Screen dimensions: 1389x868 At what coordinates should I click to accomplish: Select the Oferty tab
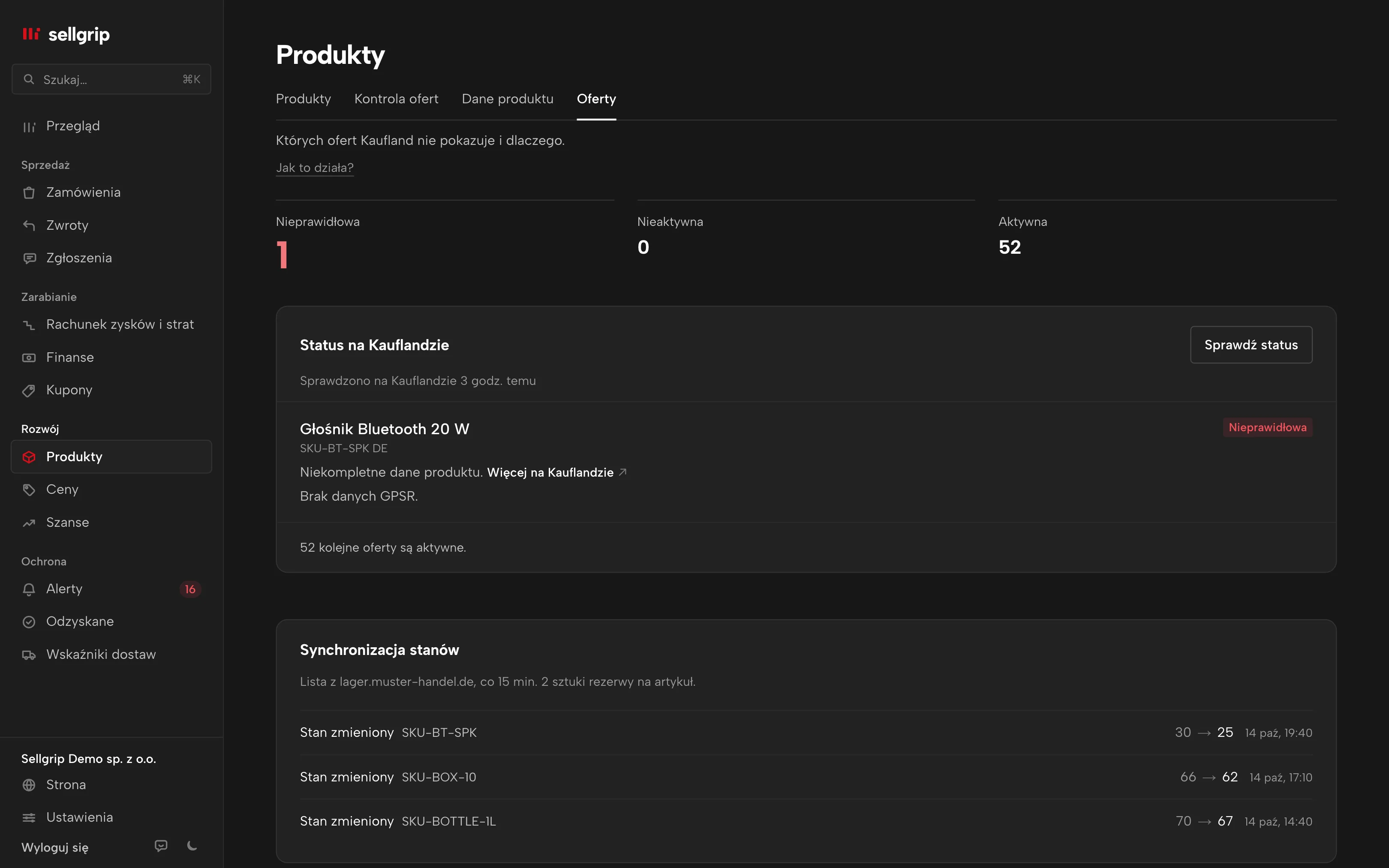pos(596,99)
